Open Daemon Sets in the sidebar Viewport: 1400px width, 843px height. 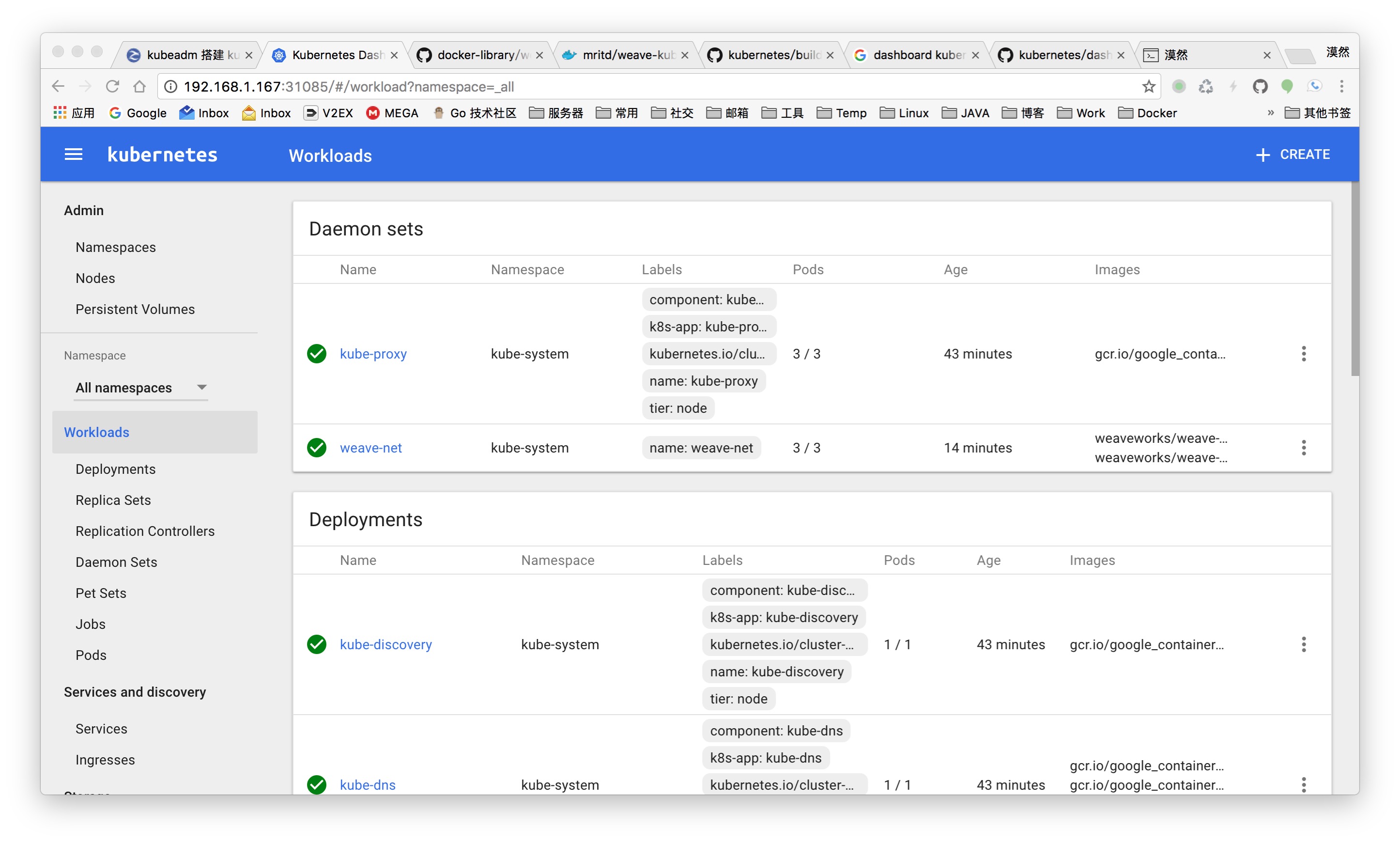click(116, 562)
